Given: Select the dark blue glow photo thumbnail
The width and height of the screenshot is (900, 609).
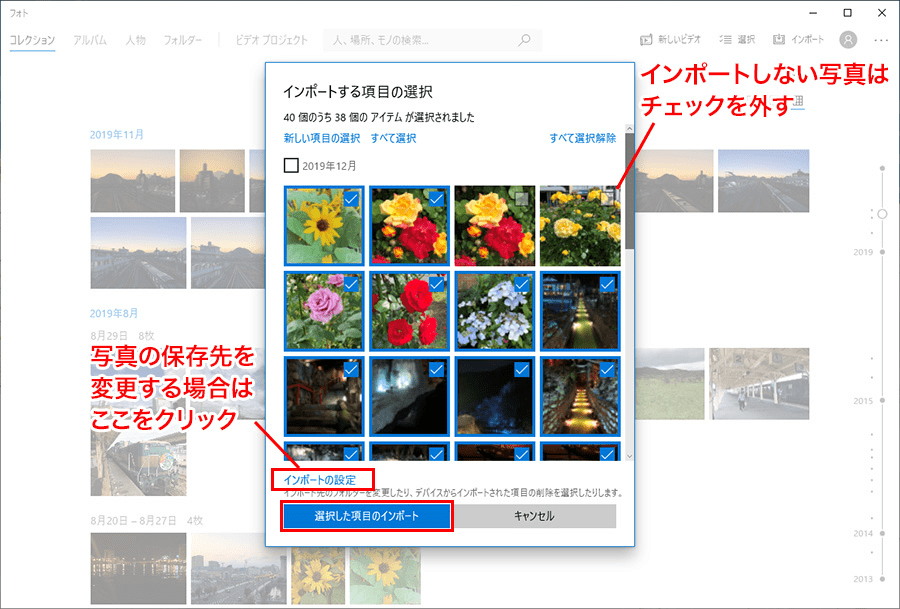Looking at the screenshot, I should coord(495,397).
